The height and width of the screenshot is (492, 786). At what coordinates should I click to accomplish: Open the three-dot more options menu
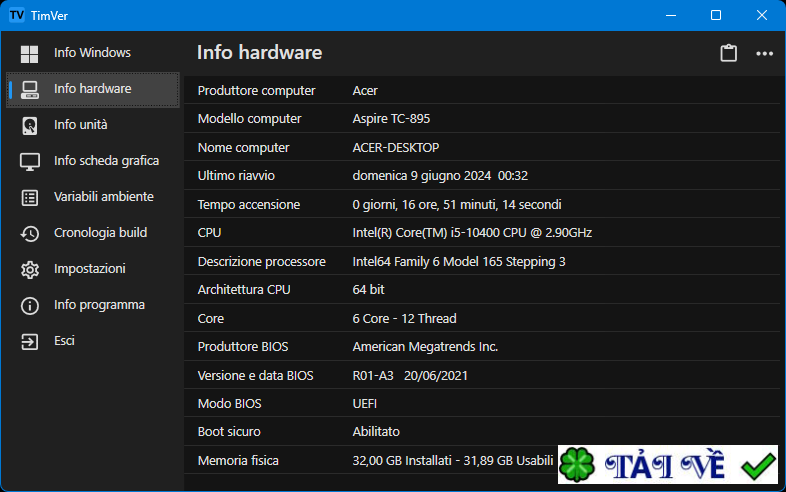tap(765, 53)
